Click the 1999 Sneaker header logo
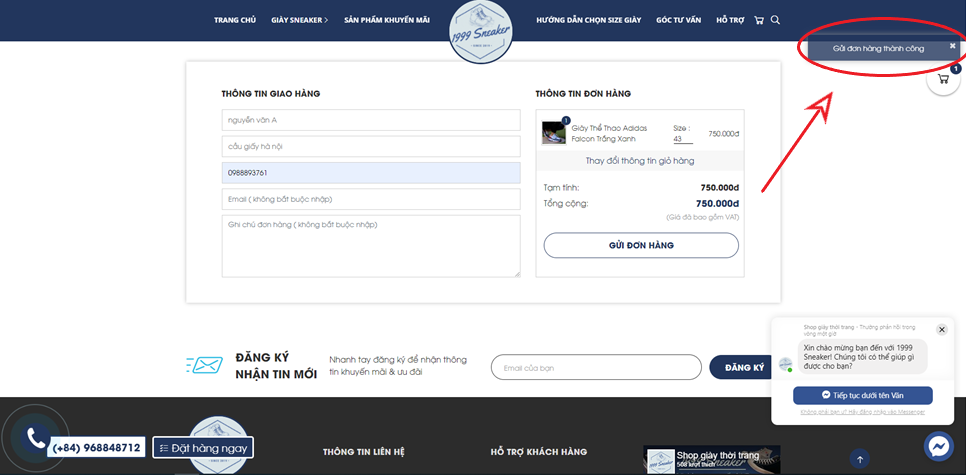The image size is (966, 475). point(481,32)
